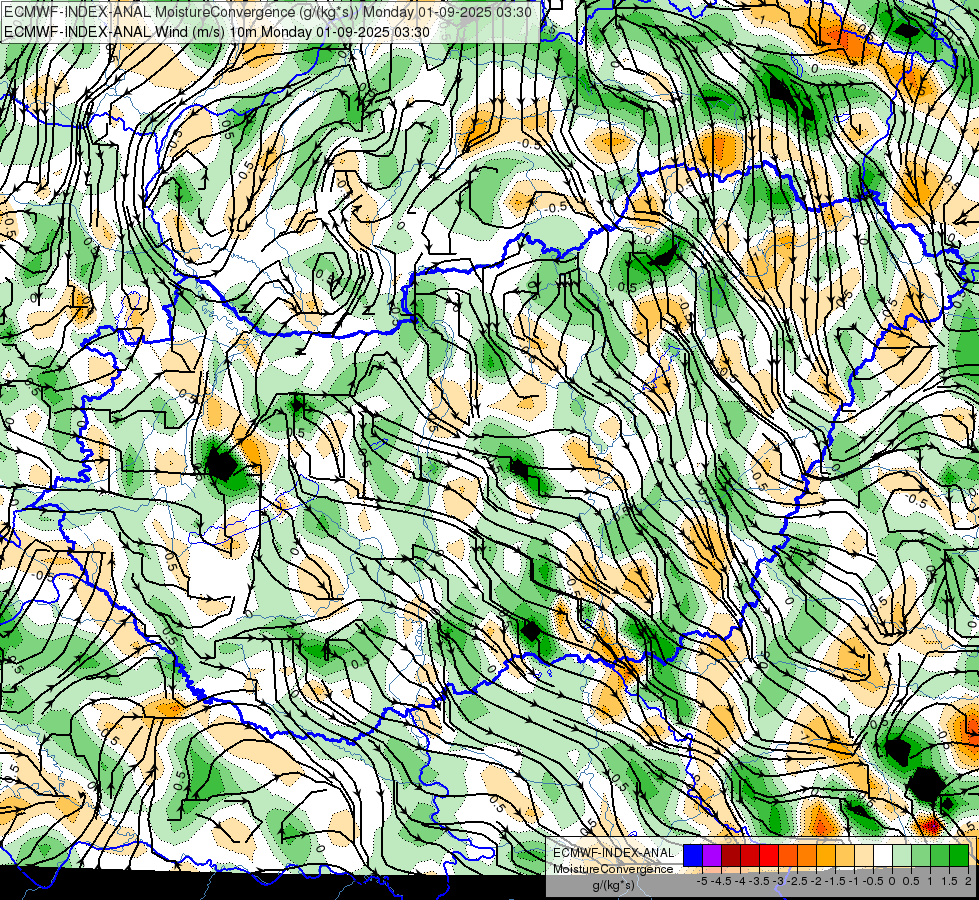Click the red swatch between -4 and -3.5
The height and width of the screenshot is (900, 979).
pos(750,855)
